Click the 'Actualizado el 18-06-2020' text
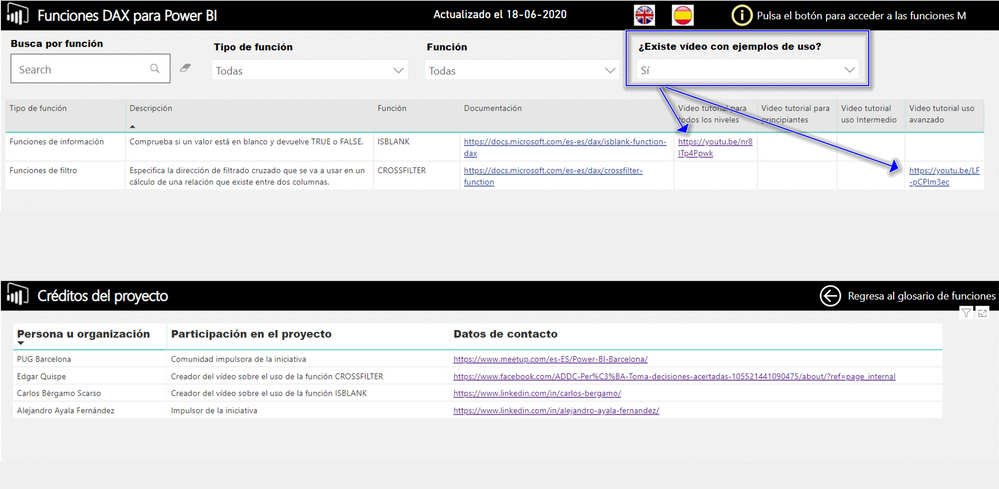Screen dimensions: 999x489 point(500,14)
